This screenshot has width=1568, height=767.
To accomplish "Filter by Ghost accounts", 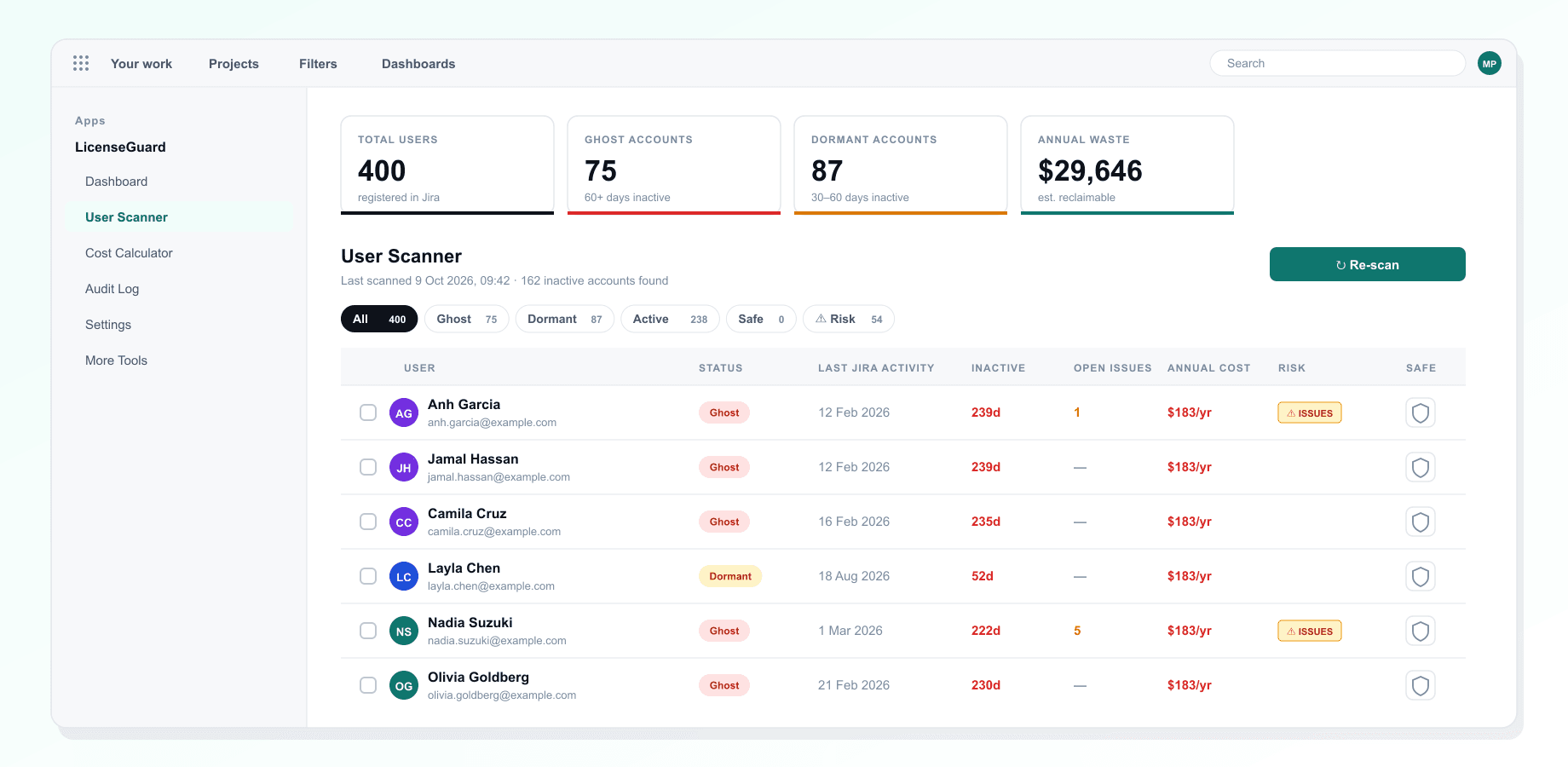I will point(467,319).
